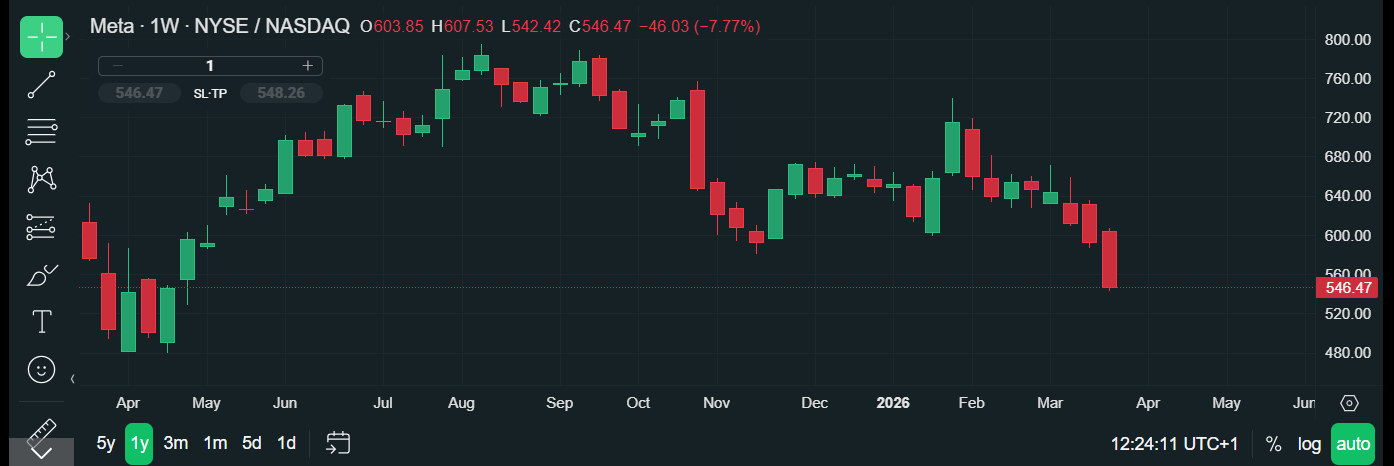Screen dimensions: 1394x466
Task: Select the trend line drawing tool
Action: tap(41, 85)
